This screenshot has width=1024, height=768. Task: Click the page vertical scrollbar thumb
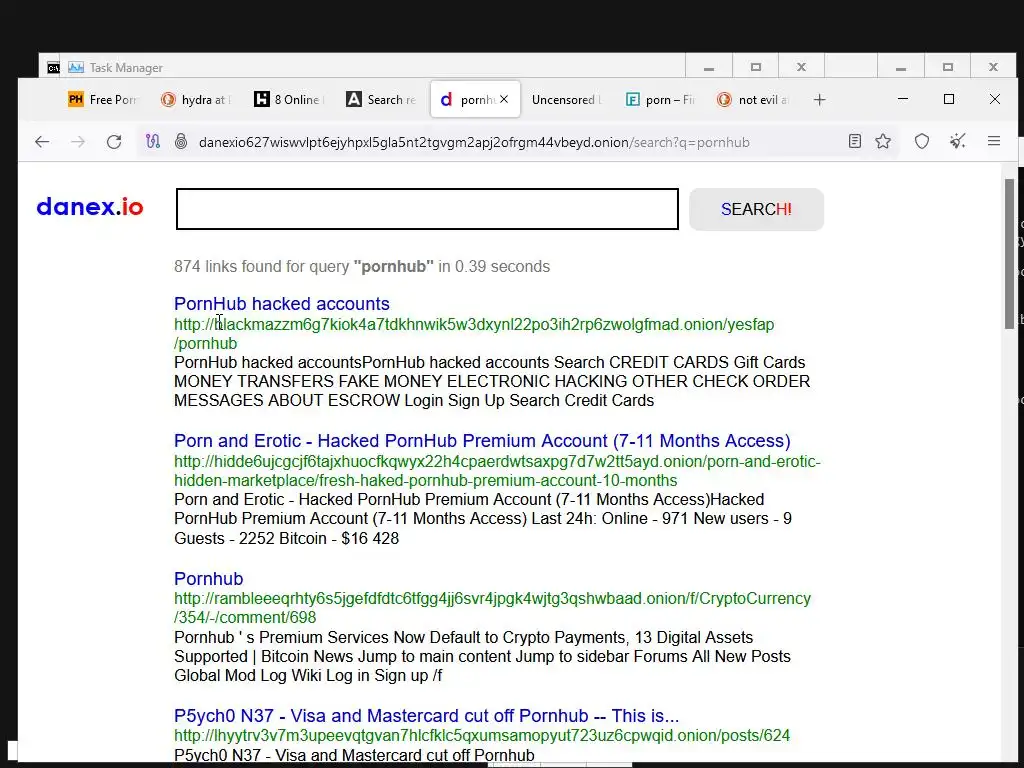[1010, 253]
